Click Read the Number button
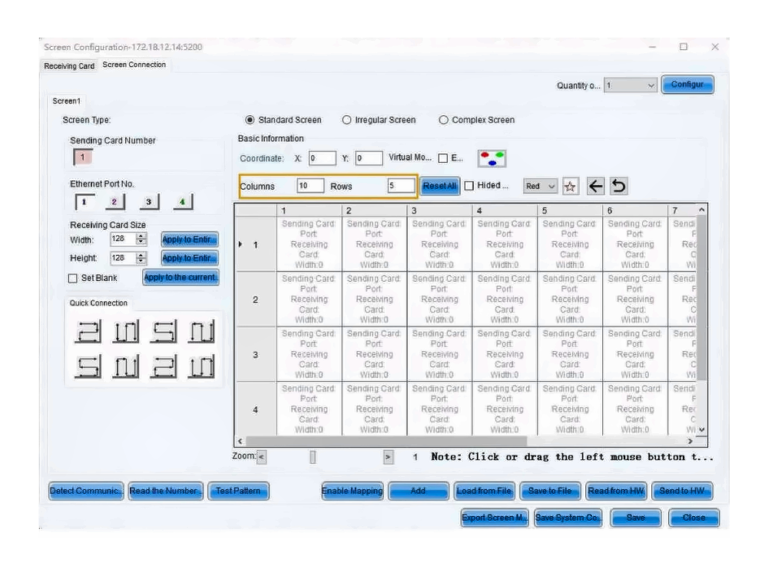768x576 pixels. [166, 491]
